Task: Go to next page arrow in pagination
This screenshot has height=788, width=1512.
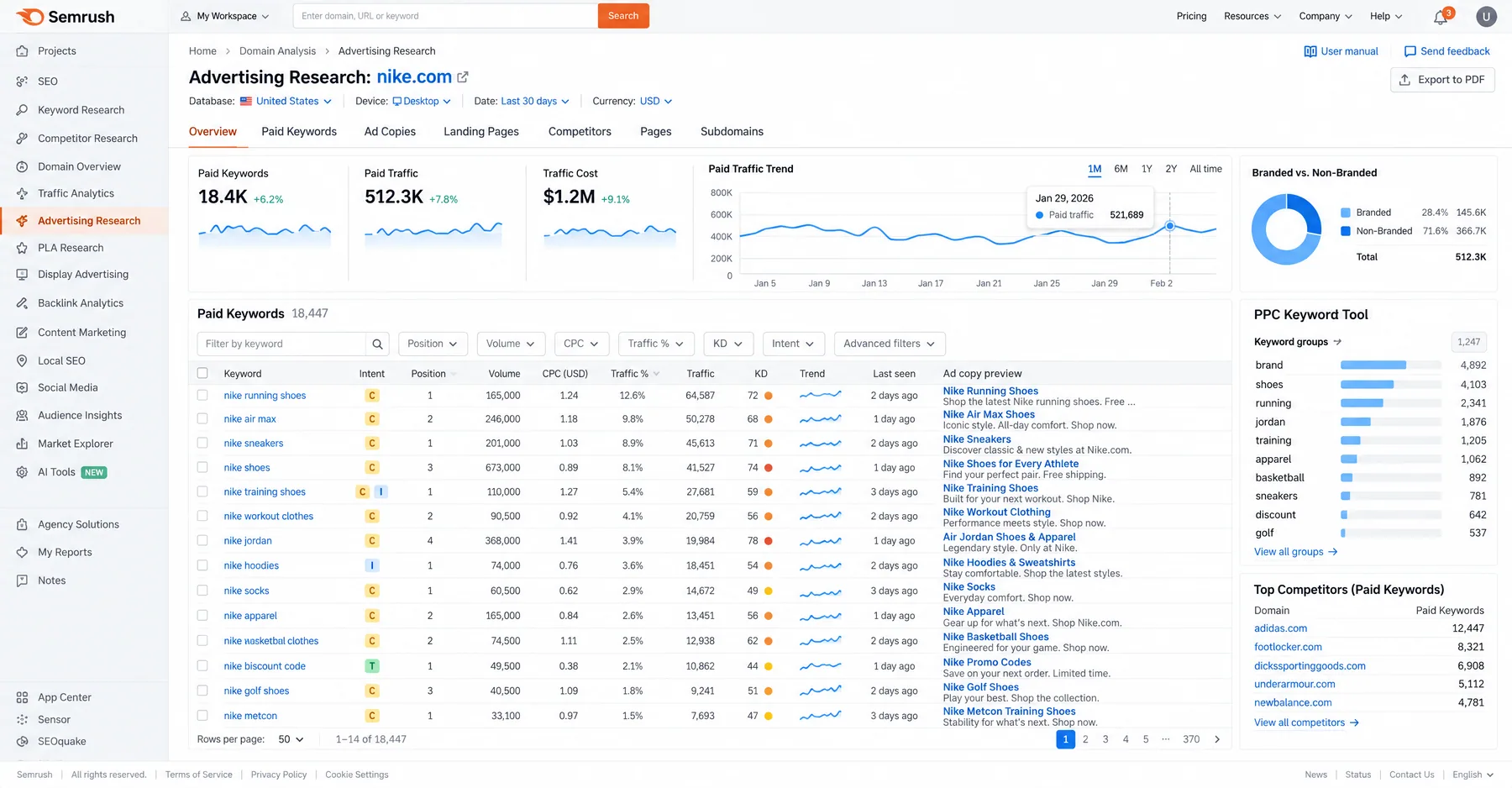Action: pyautogui.click(x=1217, y=739)
